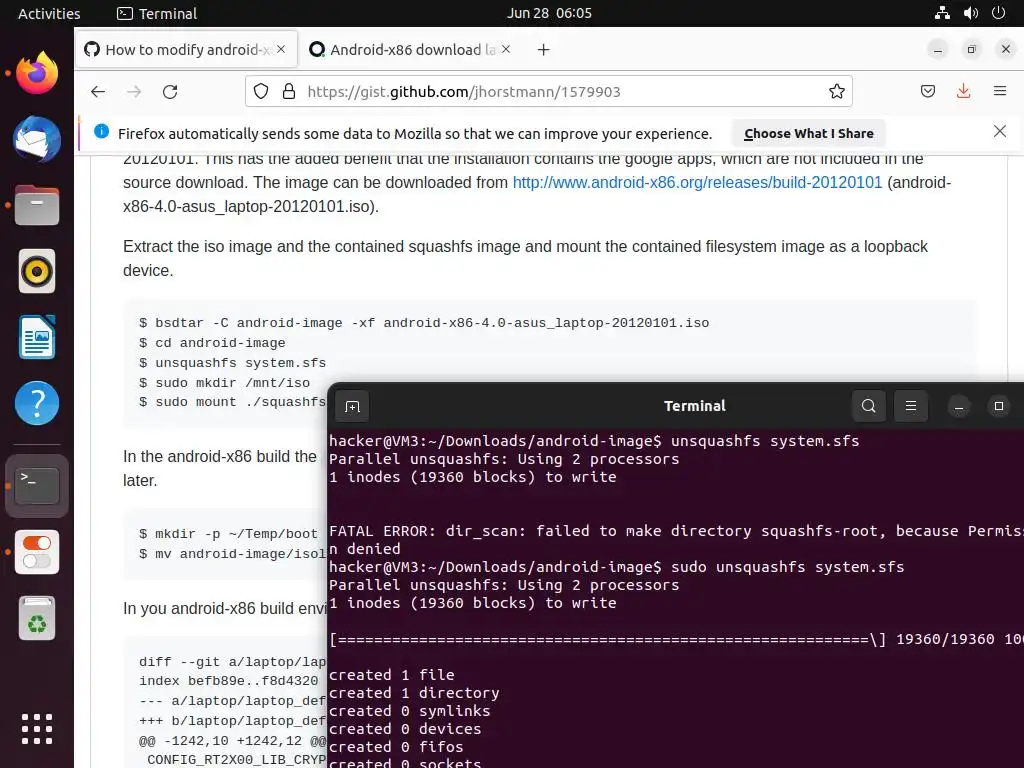Click the 'index befb89e..f8d4320' diff line
The image size is (1024, 768).
point(229,681)
